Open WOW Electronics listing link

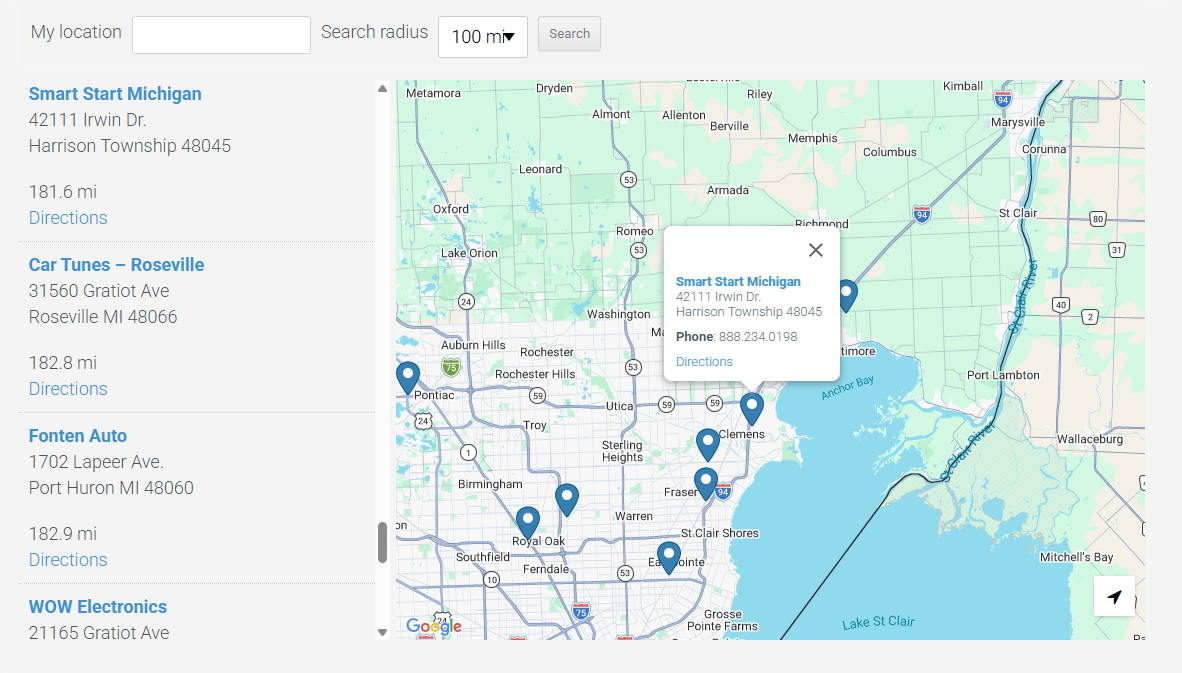pyautogui.click(x=98, y=607)
